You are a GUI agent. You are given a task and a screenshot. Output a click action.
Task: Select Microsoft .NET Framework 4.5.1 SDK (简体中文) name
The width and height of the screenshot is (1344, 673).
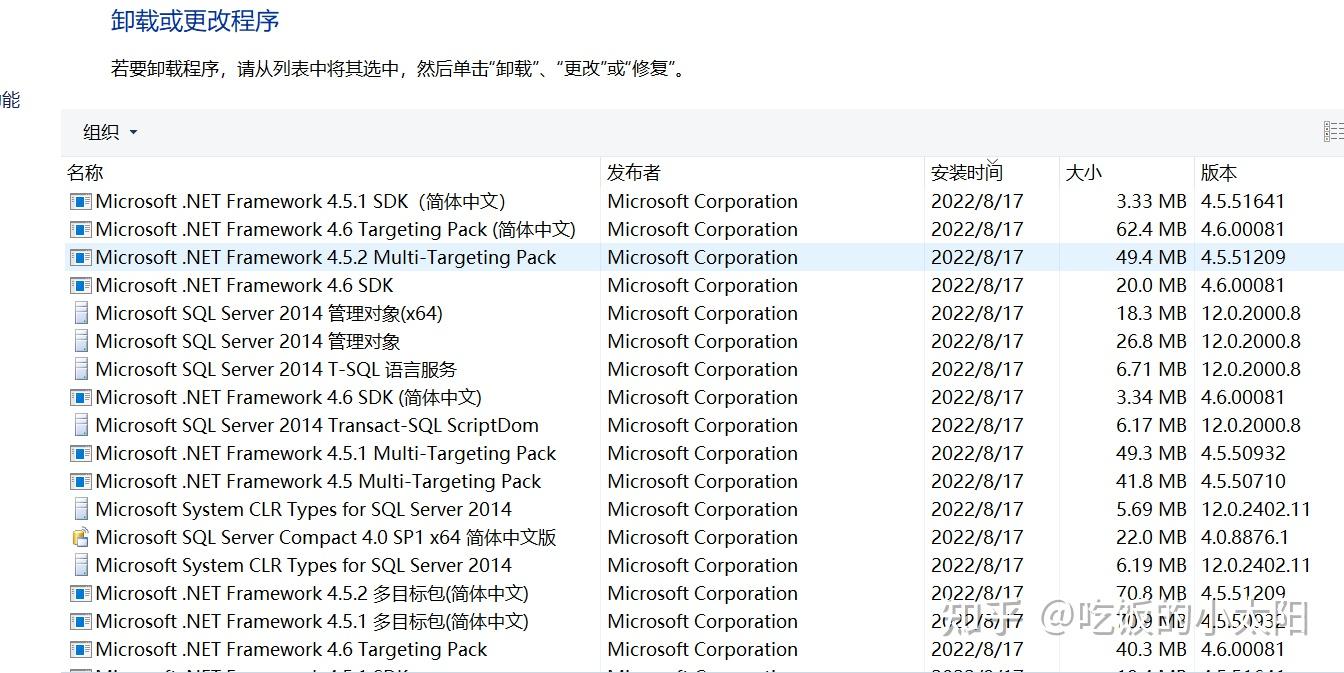click(300, 201)
